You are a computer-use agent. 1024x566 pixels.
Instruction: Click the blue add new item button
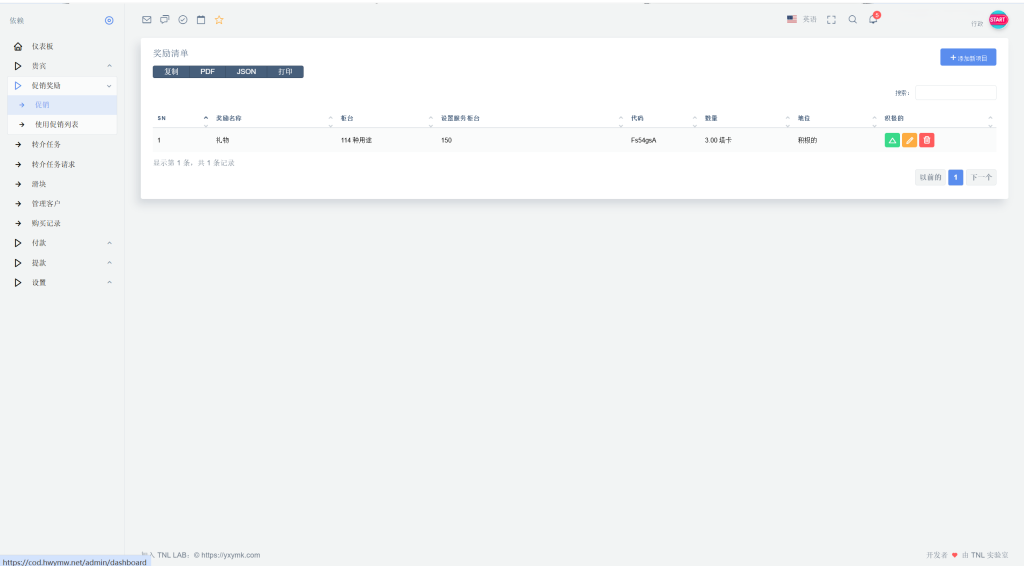pyautogui.click(x=968, y=57)
